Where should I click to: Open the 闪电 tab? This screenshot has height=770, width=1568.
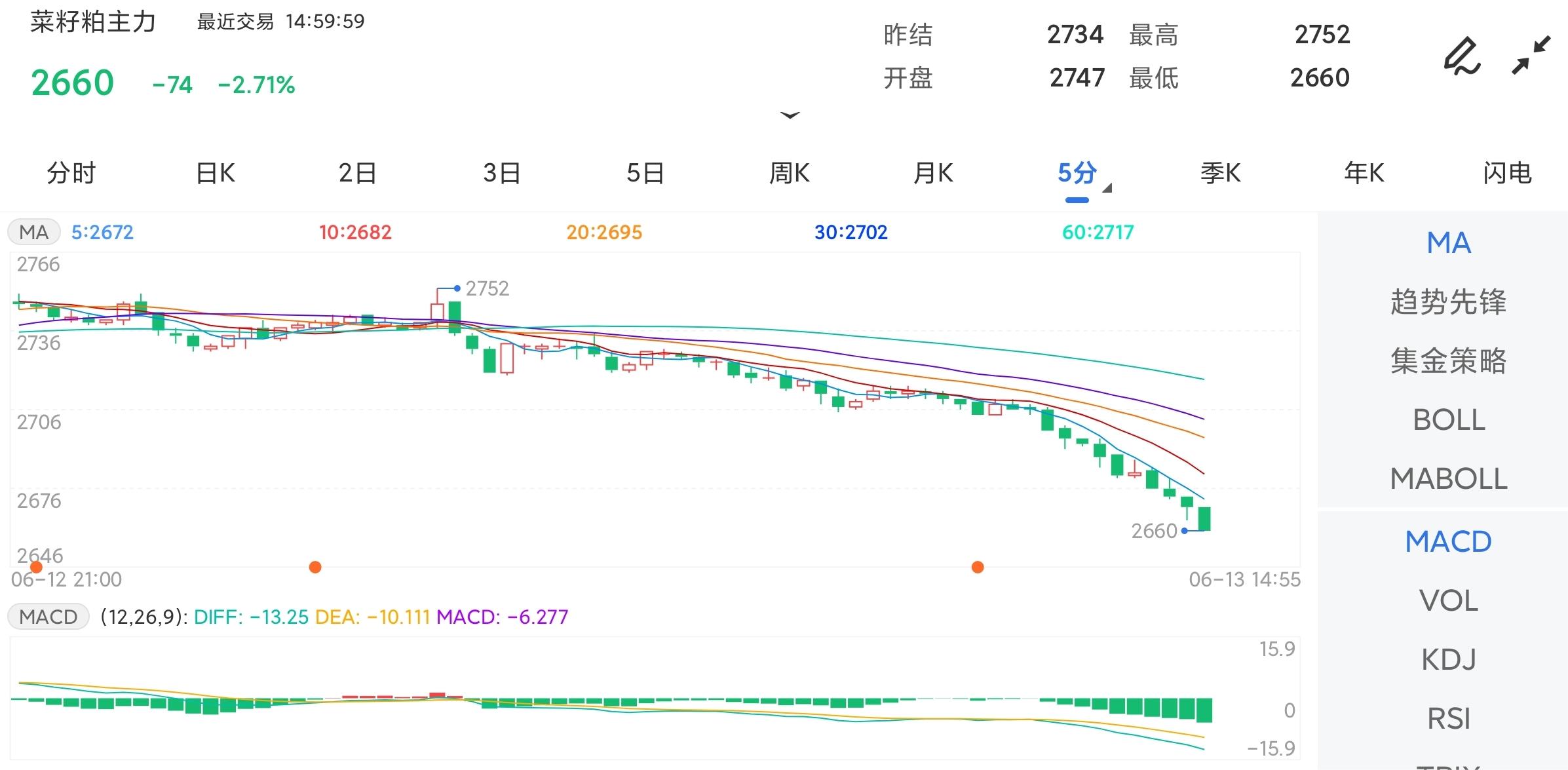[x=1508, y=174]
